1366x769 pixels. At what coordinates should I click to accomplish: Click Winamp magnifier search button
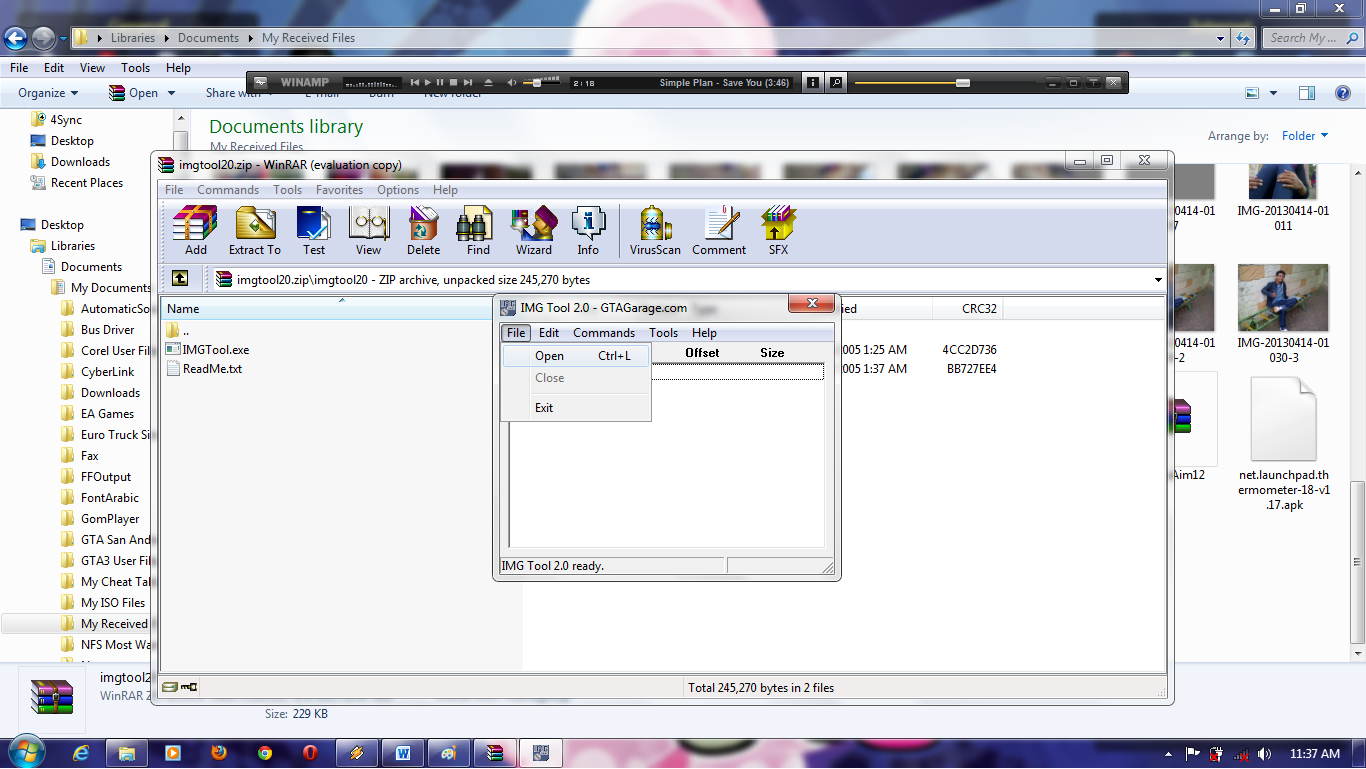[836, 82]
